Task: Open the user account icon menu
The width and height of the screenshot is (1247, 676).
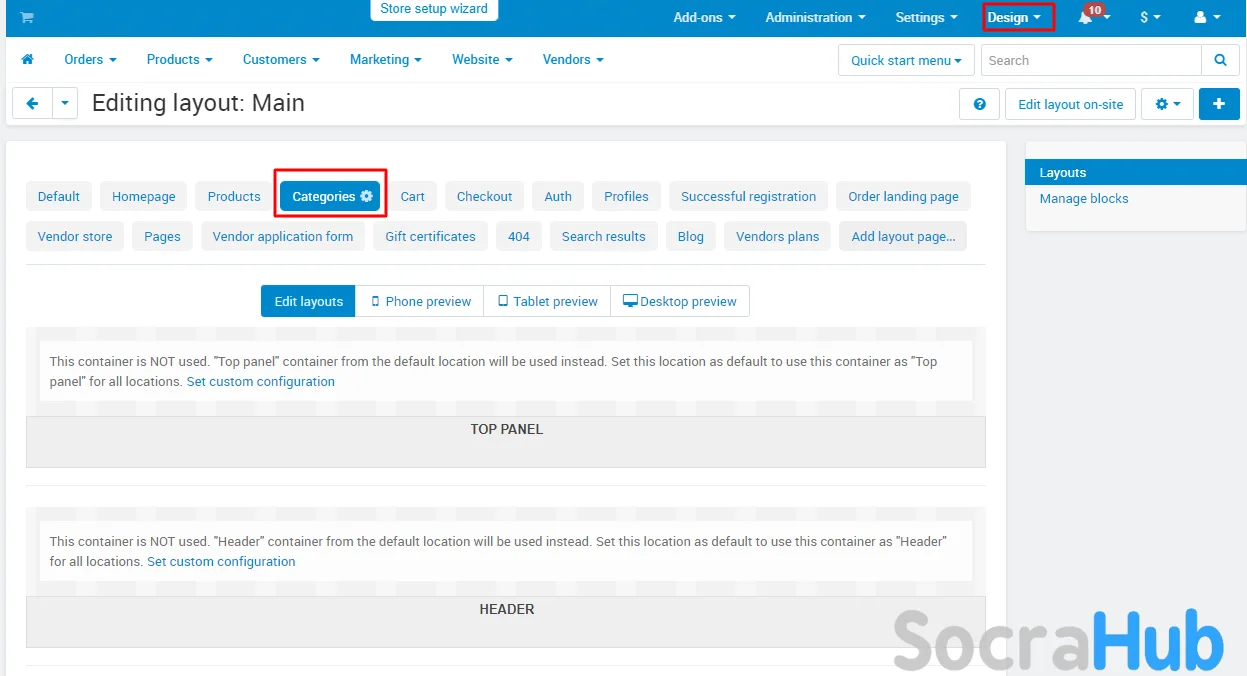Action: 1207,17
